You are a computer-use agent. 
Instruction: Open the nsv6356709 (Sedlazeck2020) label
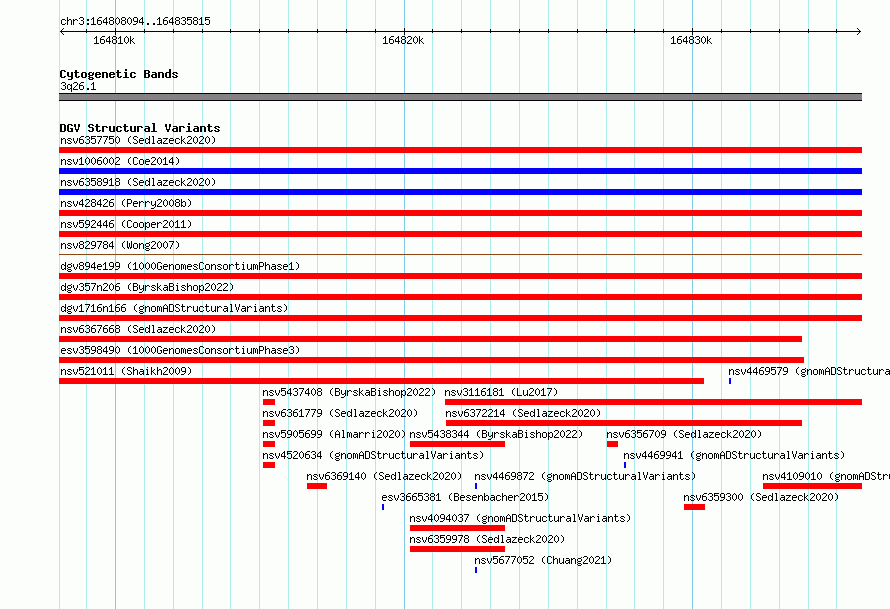(x=684, y=434)
